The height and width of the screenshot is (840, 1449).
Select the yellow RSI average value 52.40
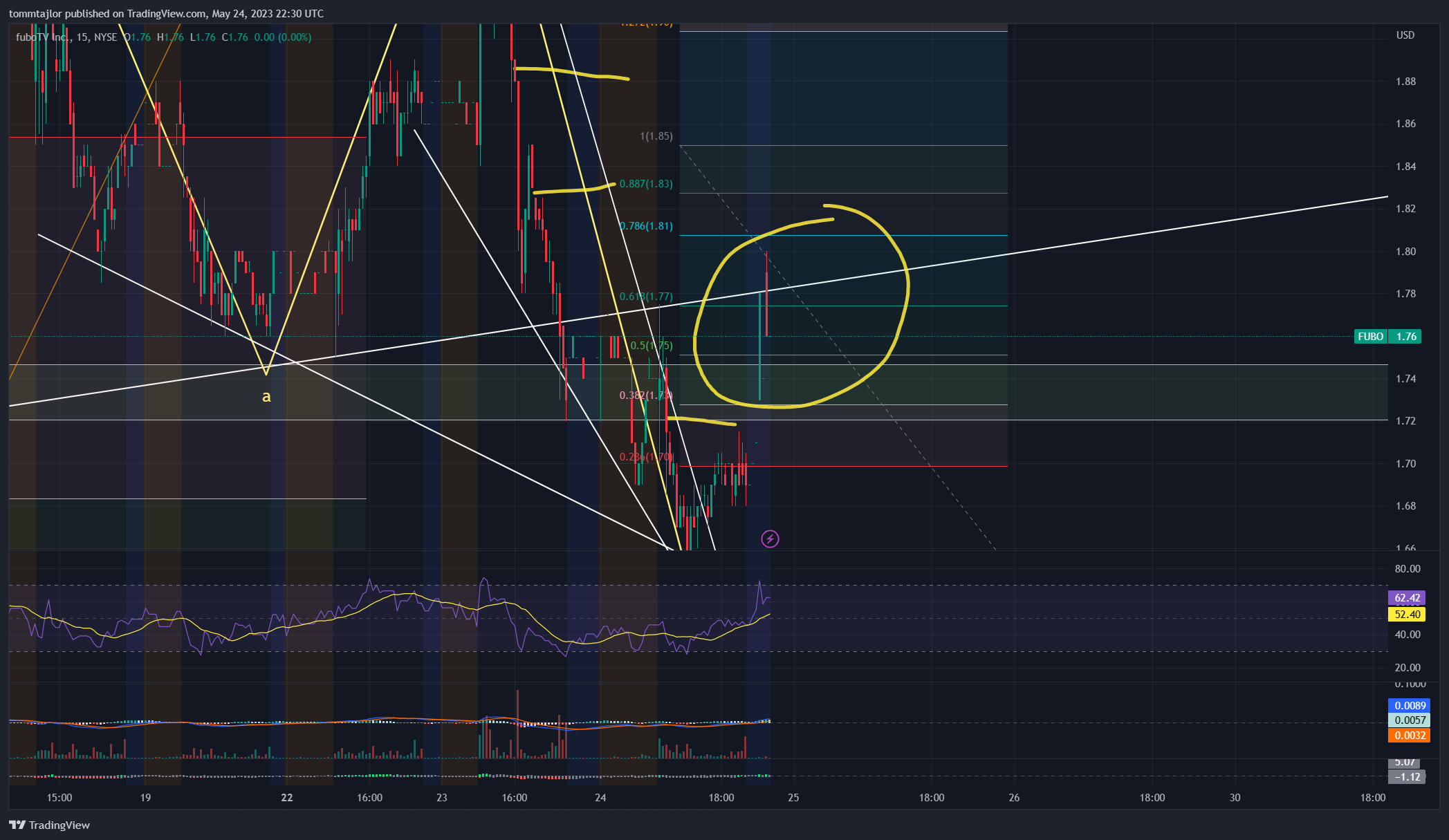pyautogui.click(x=1407, y=615)
